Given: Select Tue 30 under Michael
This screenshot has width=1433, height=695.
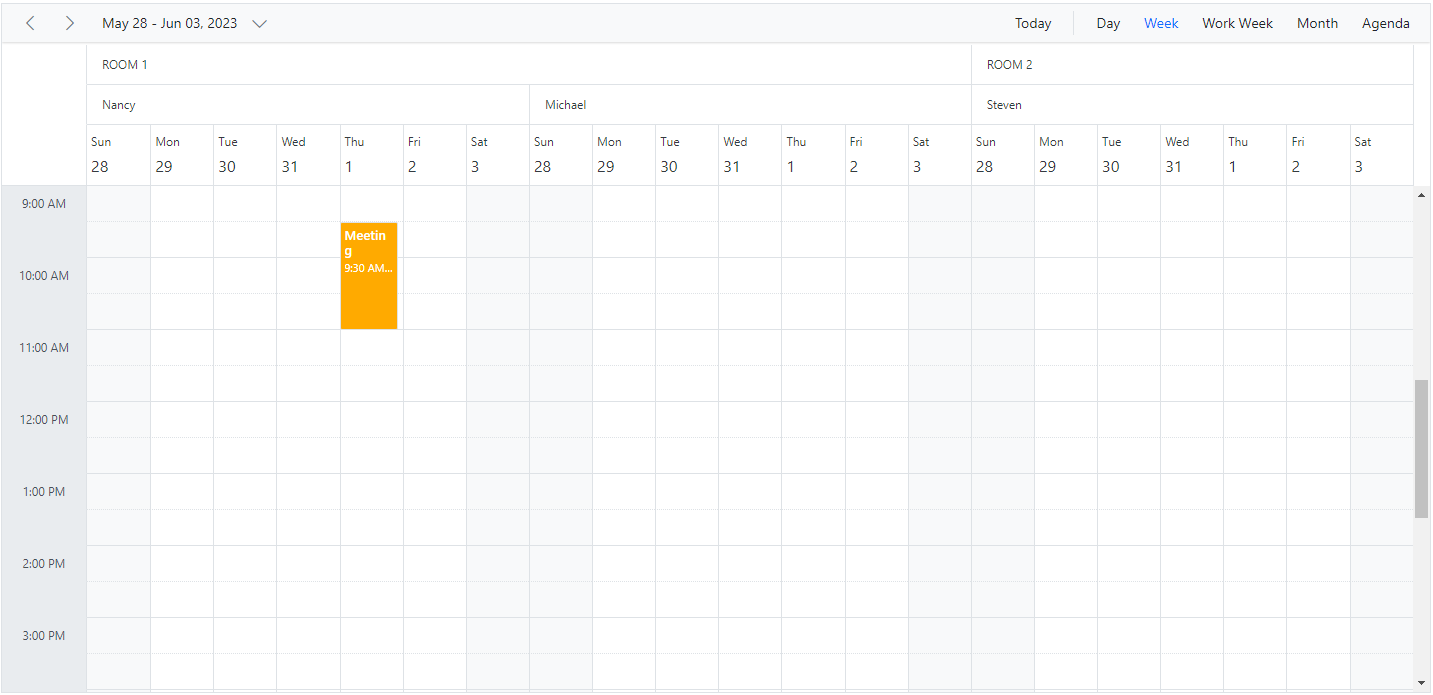Looking at the screenshot, I should pos(687,155).
